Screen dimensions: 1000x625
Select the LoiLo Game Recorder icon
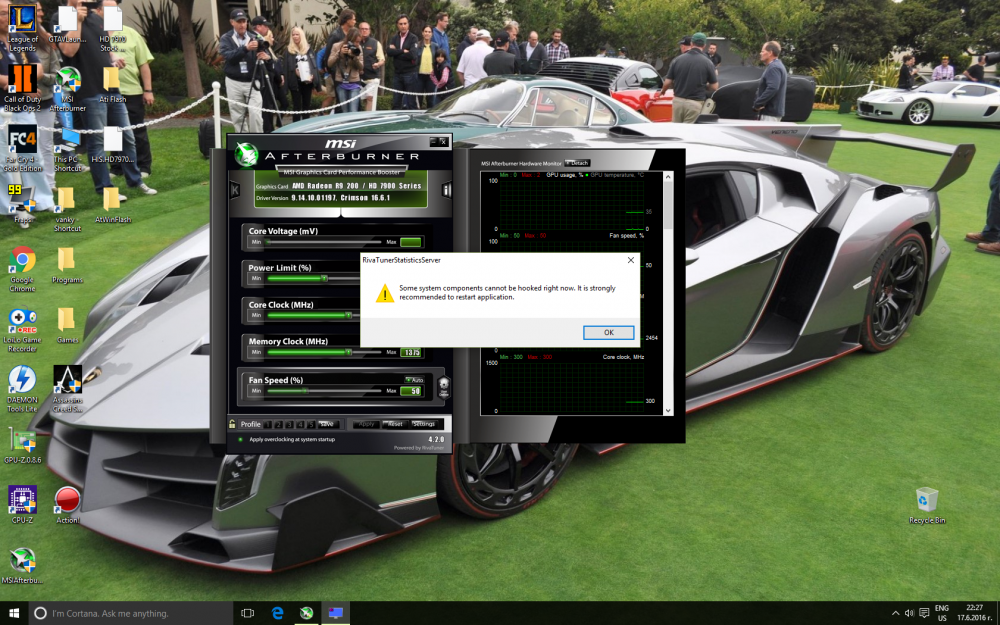pyautogui.click(x=22, y=330)
